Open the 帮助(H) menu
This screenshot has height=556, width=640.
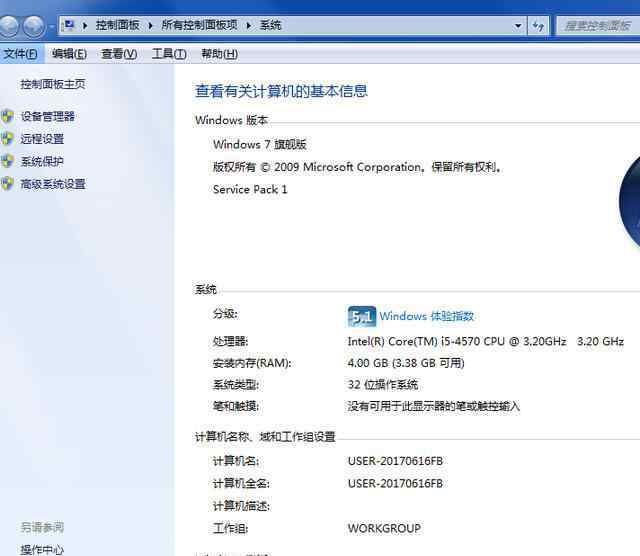[x=219, y=54]
